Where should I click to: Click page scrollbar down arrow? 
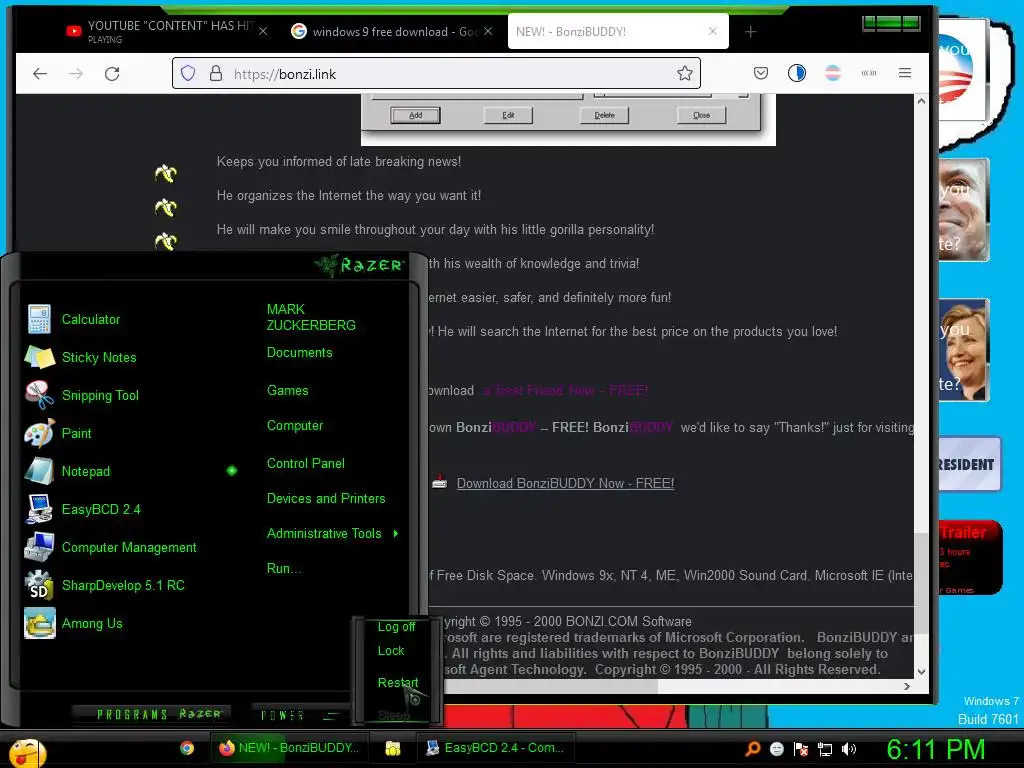[x=921, y=671]
